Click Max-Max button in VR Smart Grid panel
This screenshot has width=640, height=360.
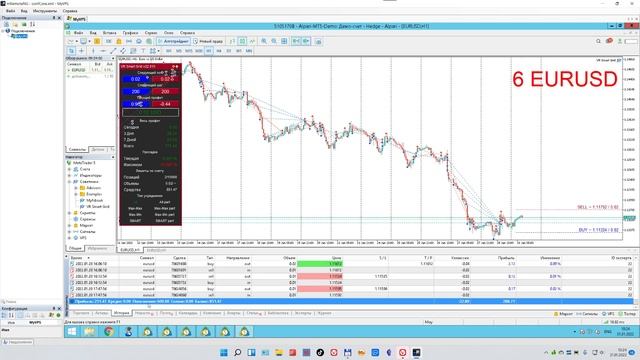tap(135, 208)
